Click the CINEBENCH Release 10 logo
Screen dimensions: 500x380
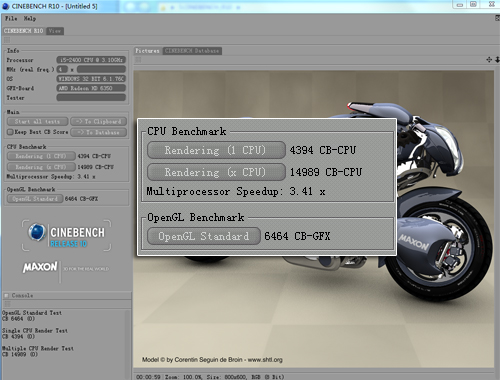66,236
